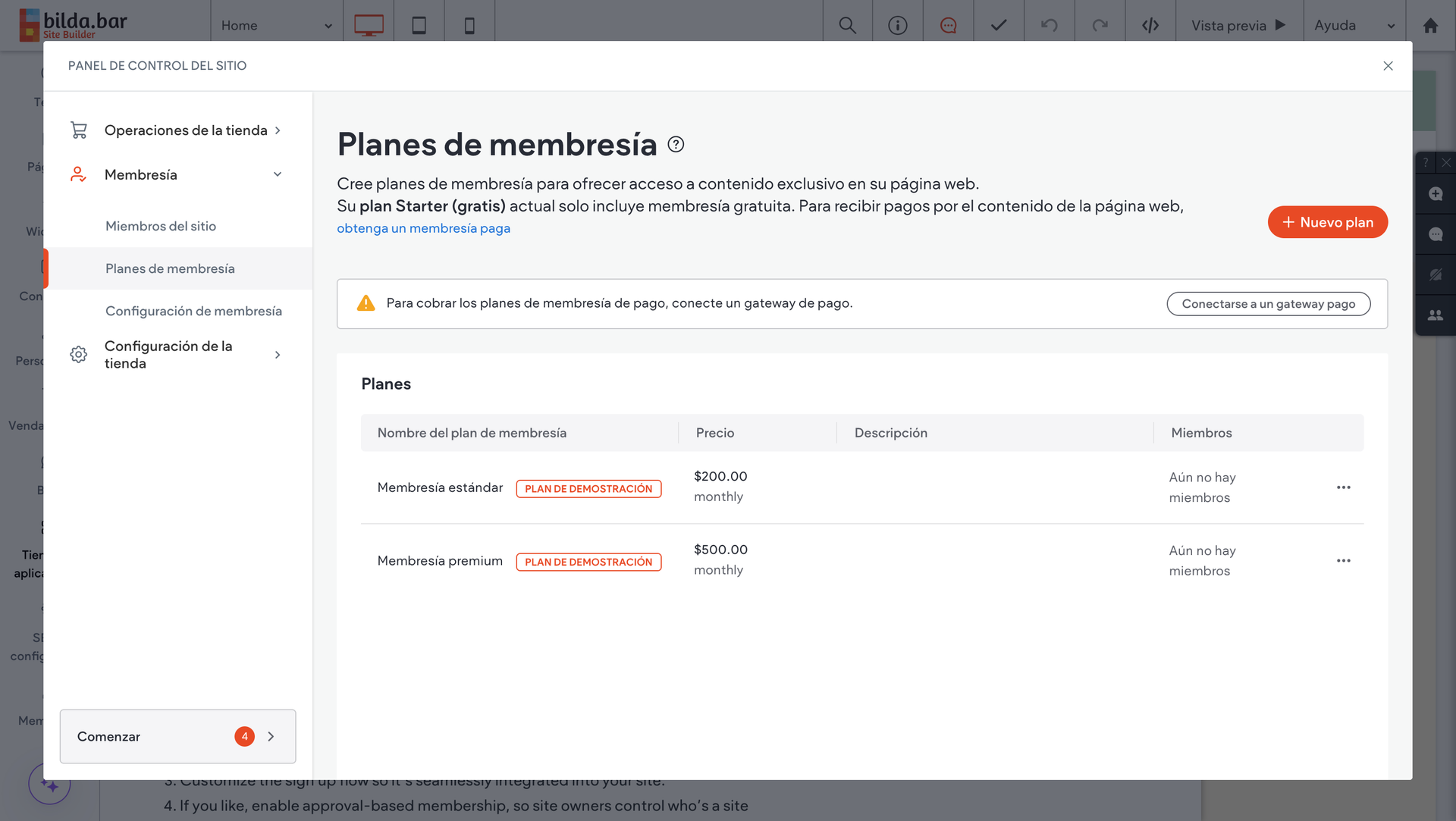The width and height of the screenshot is (1456, 821).
Task: Click the shopping cart store operations icon
Action: [79, 130]
